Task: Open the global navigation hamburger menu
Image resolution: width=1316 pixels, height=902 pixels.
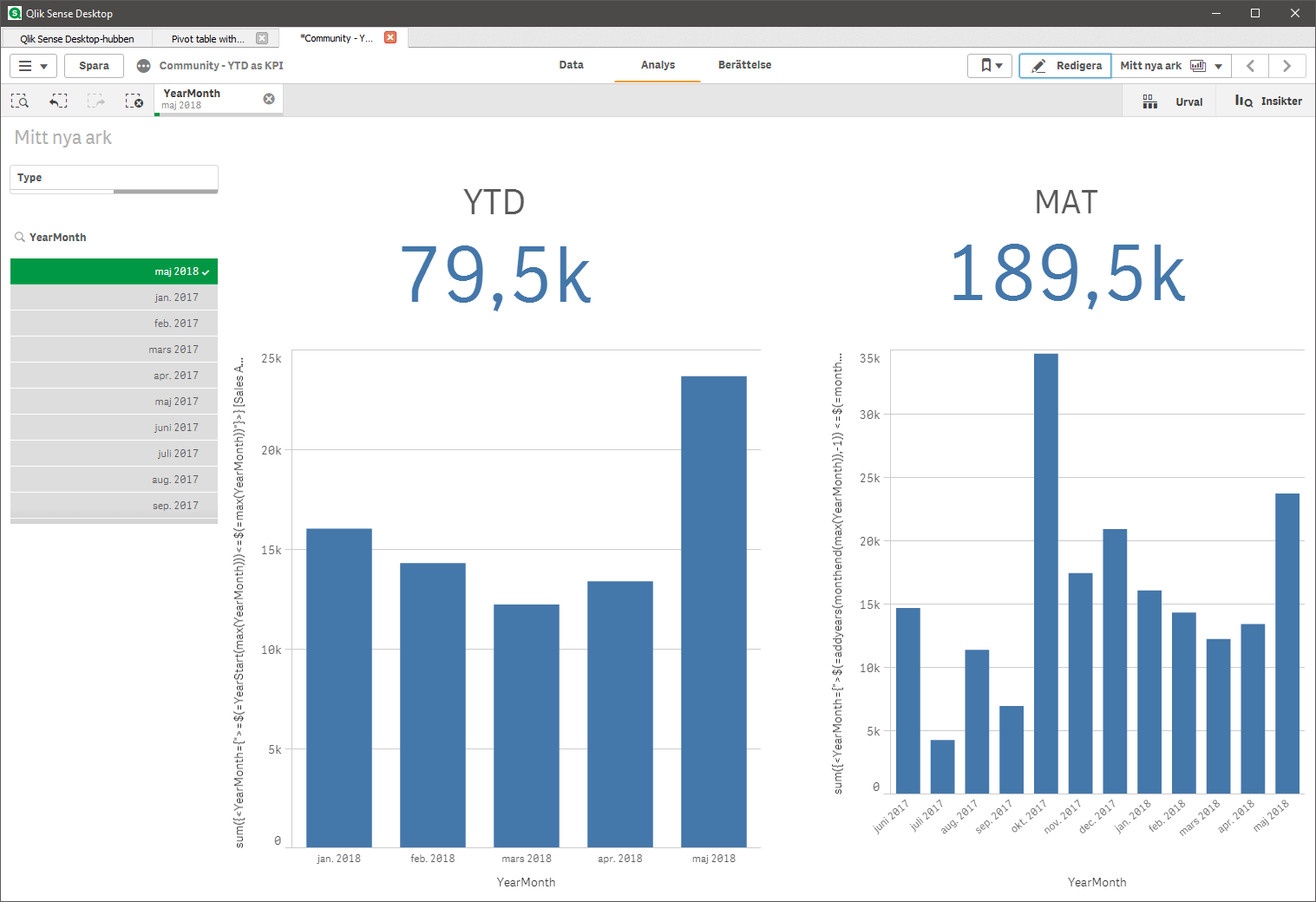Action: click(x=27, y=65)
